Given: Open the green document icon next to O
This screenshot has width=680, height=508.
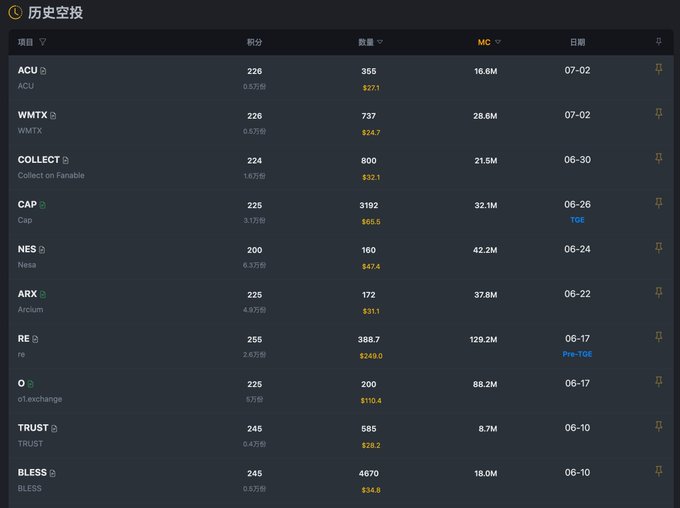Looking at the screenshot, I should click(30, 384).
